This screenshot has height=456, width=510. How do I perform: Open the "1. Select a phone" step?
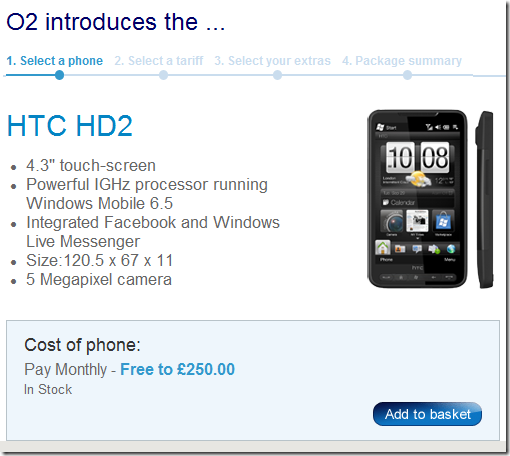[55, 61]
